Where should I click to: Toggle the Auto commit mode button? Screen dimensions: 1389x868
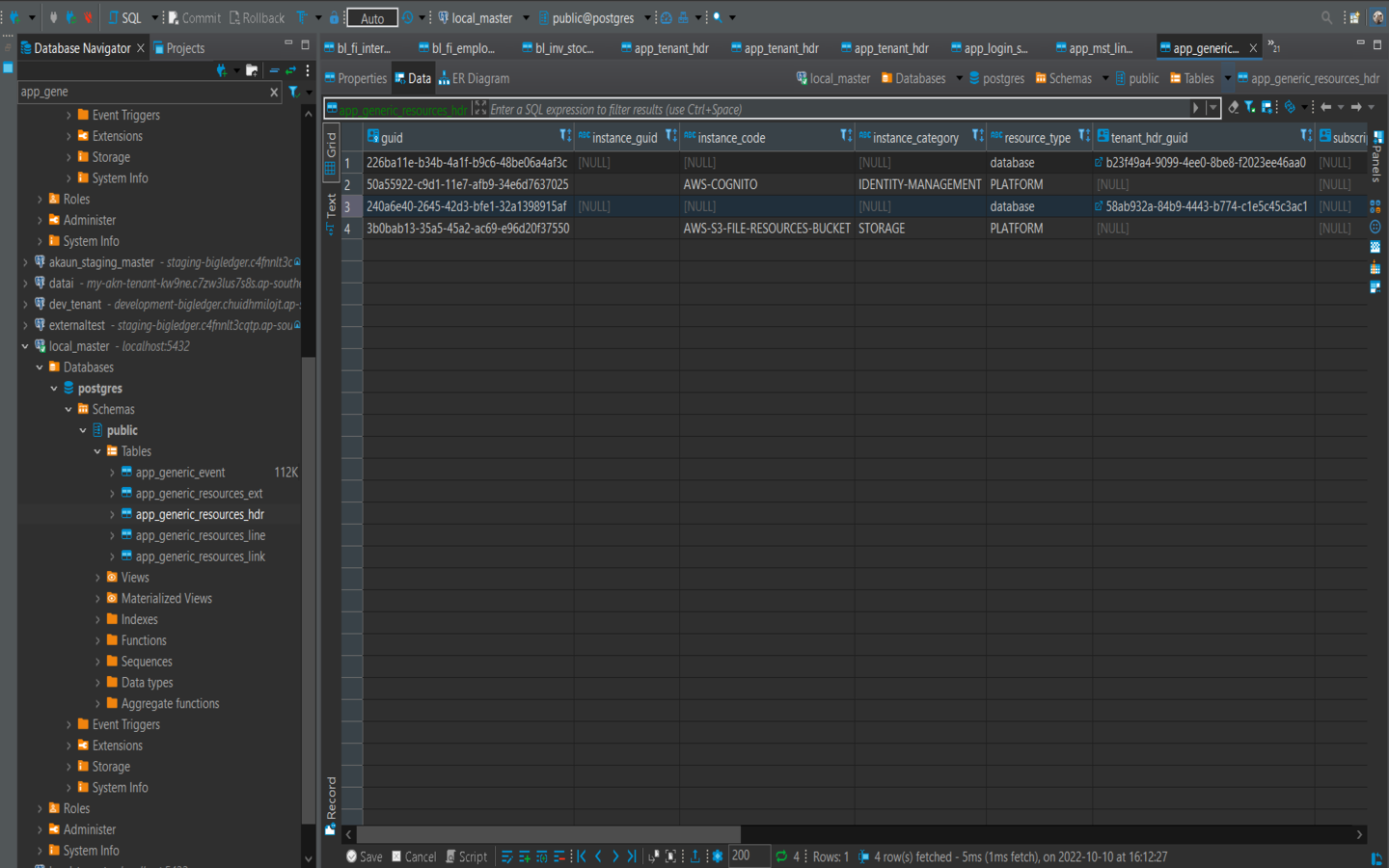372,18
